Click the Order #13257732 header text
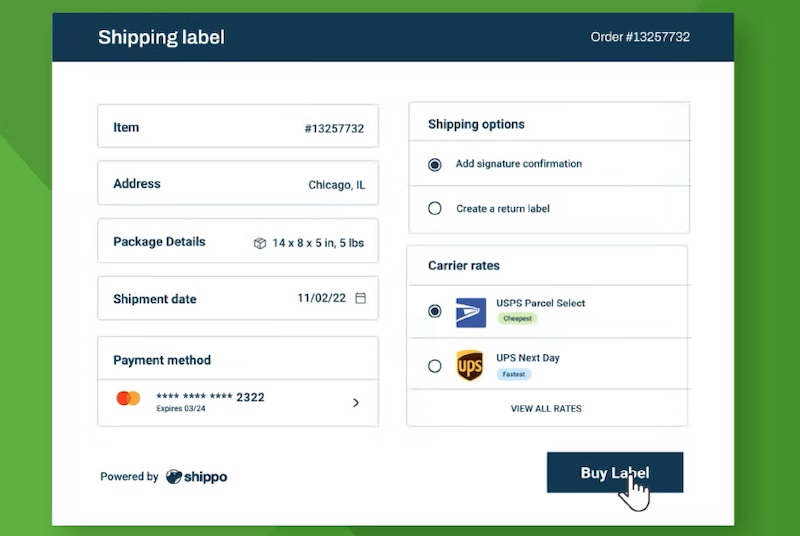800x536 pixels. 640,37
